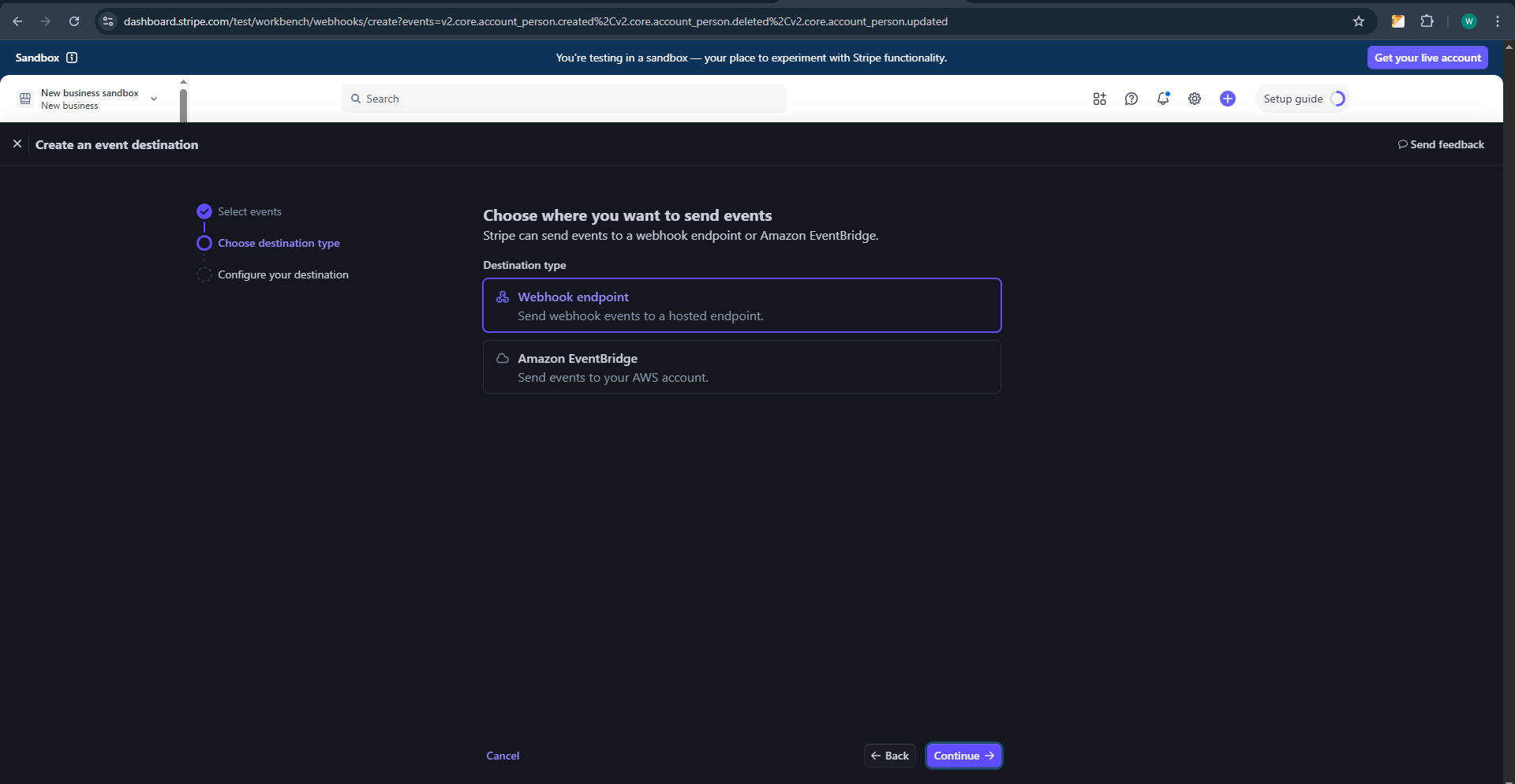Expand the New business sandbox account switcher
This screenshot has height=784, width=1515.
click(88, 99)
